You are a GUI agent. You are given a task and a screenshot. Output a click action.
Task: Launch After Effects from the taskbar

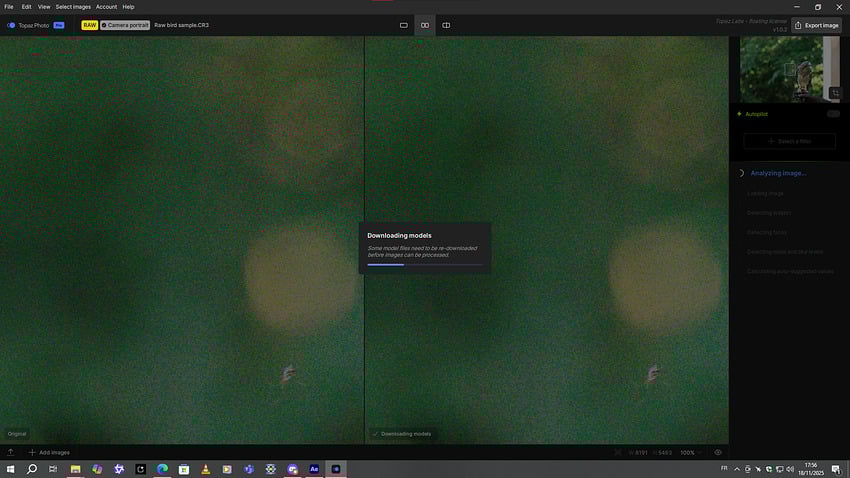tap(314, 468)
